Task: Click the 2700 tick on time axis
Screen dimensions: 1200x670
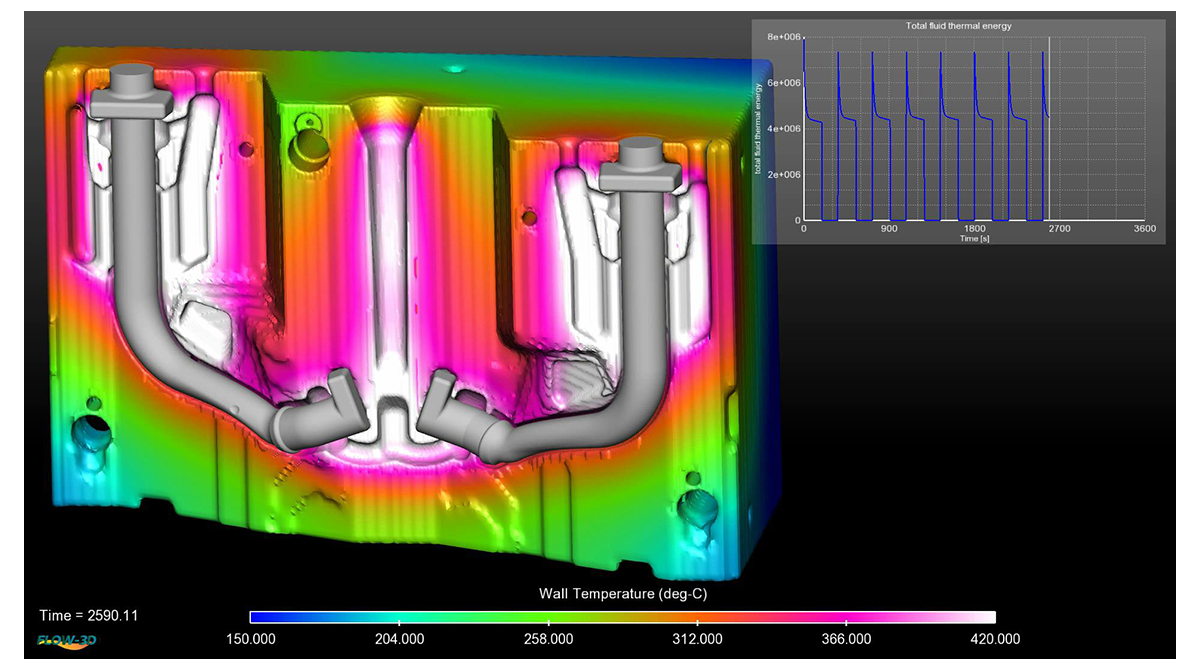Action: point(1059,229)
